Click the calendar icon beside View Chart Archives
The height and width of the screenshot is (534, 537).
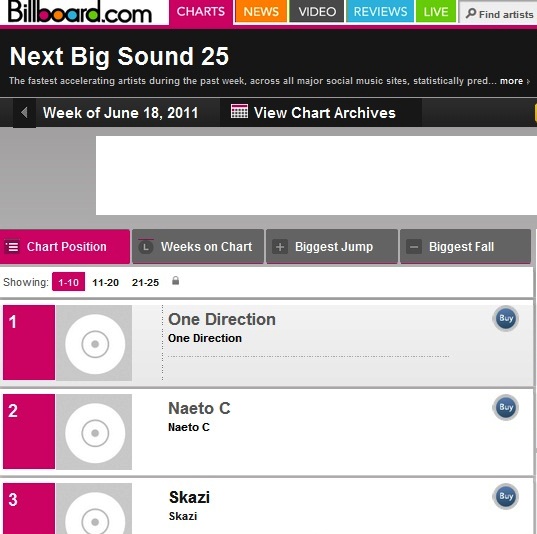point(239,111)
